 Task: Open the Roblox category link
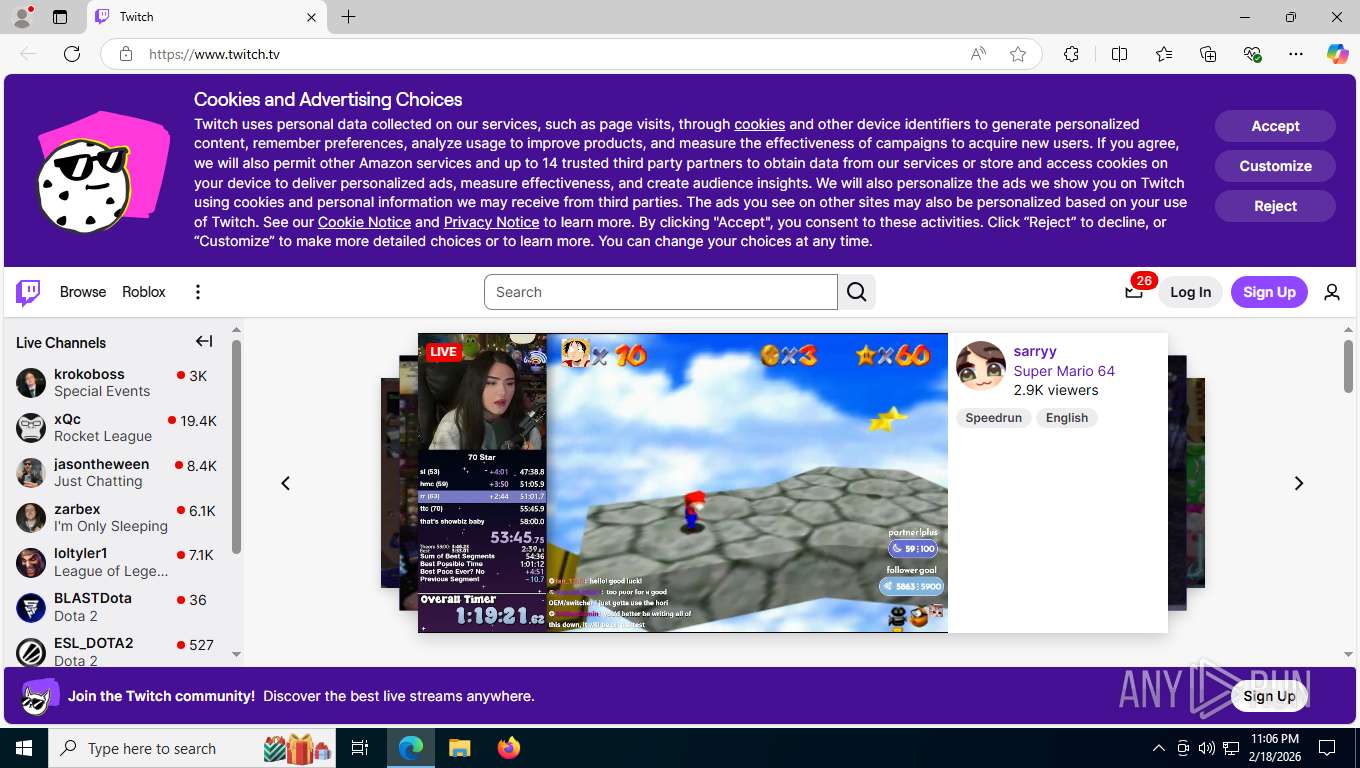click(x=144, y=292)
